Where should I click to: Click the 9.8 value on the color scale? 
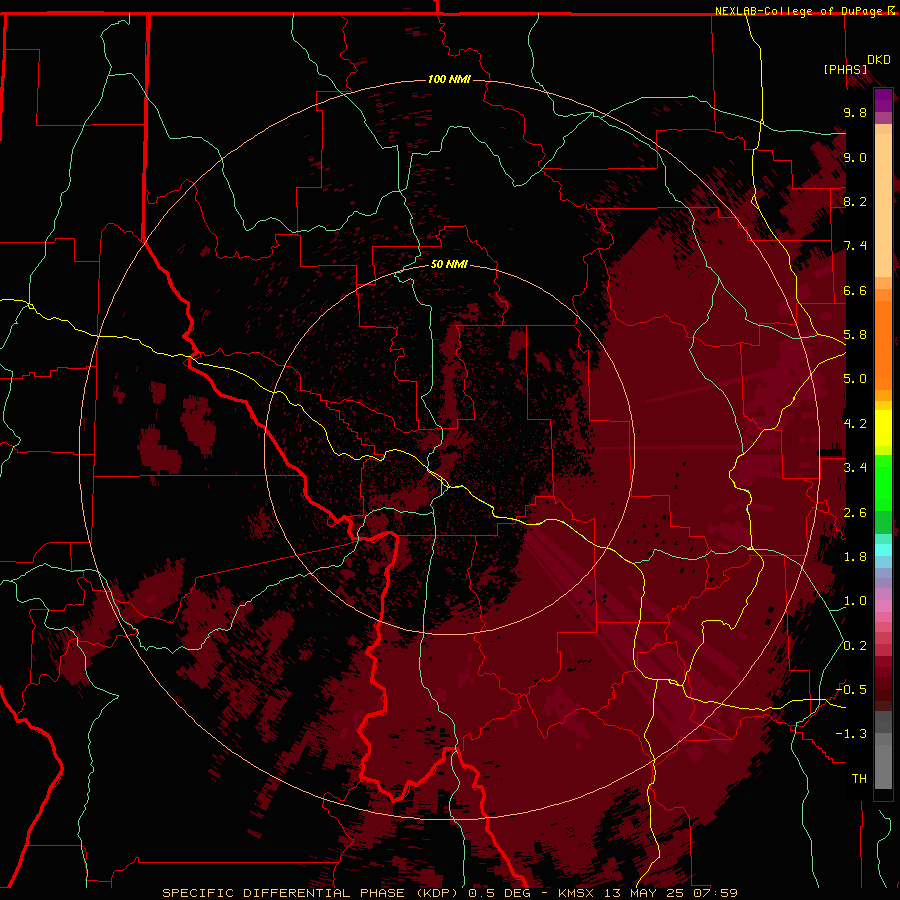click(x=855, y=112)
